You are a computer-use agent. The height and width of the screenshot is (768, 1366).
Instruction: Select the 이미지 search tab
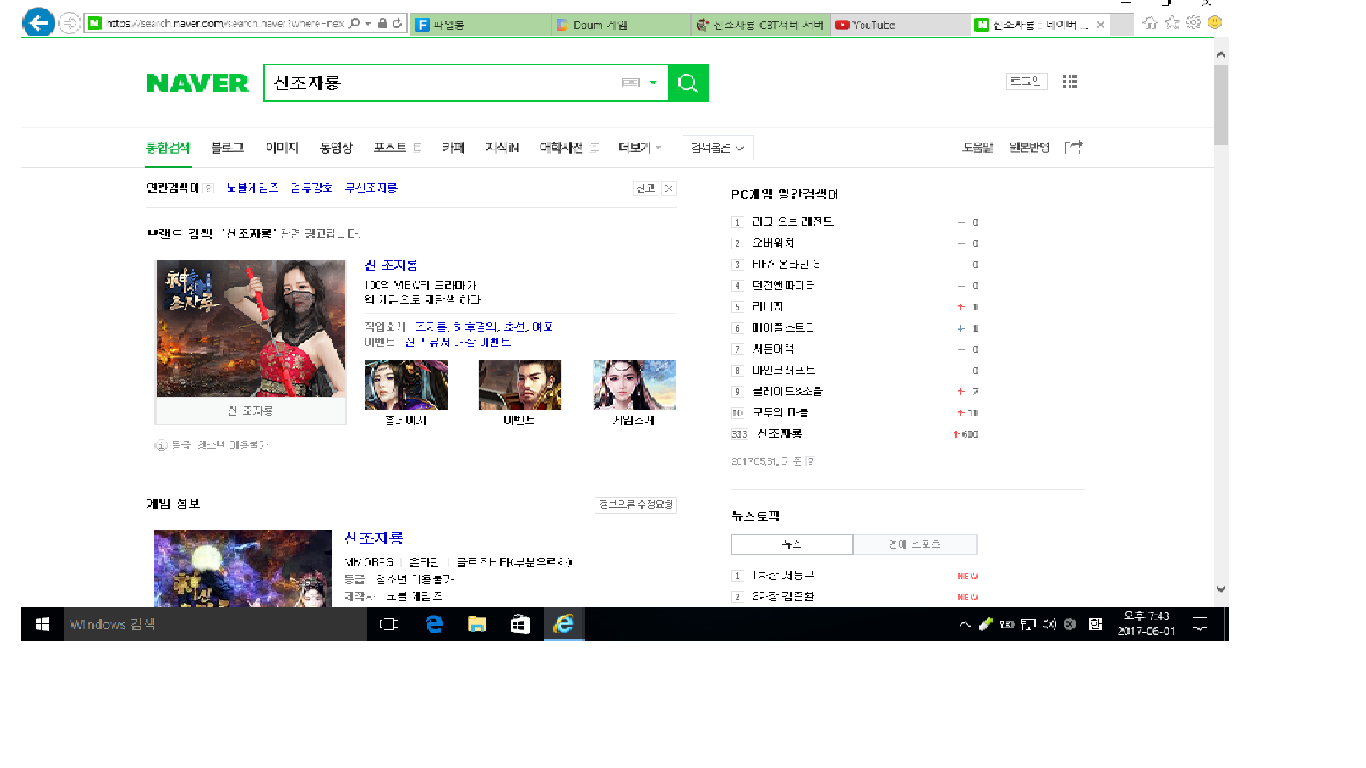click(282, 148)
